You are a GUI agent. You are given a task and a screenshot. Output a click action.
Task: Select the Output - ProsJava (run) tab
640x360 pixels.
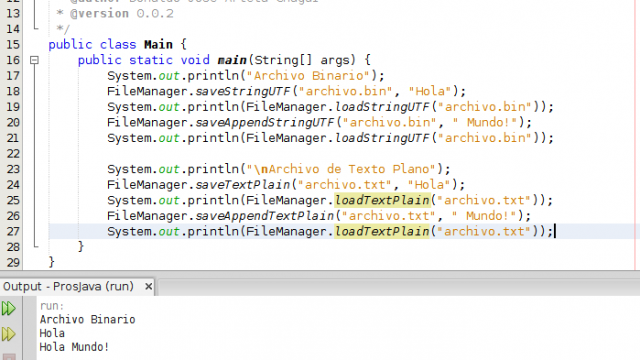[68, 287]
